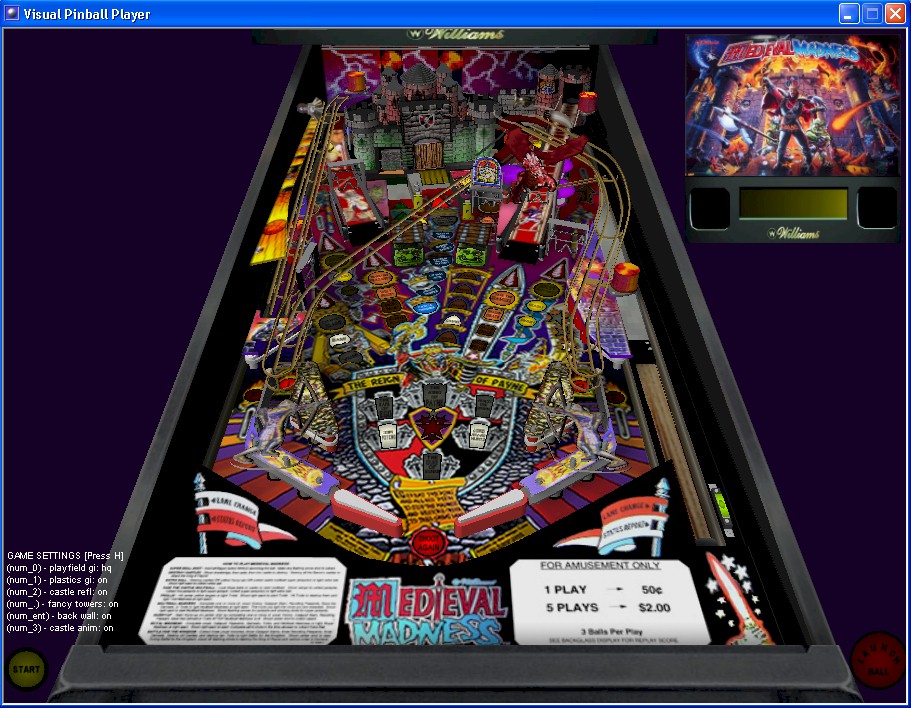911x708 pixels.
Task: Click the Williams logo below the display
Action: (x=793, y=233)
